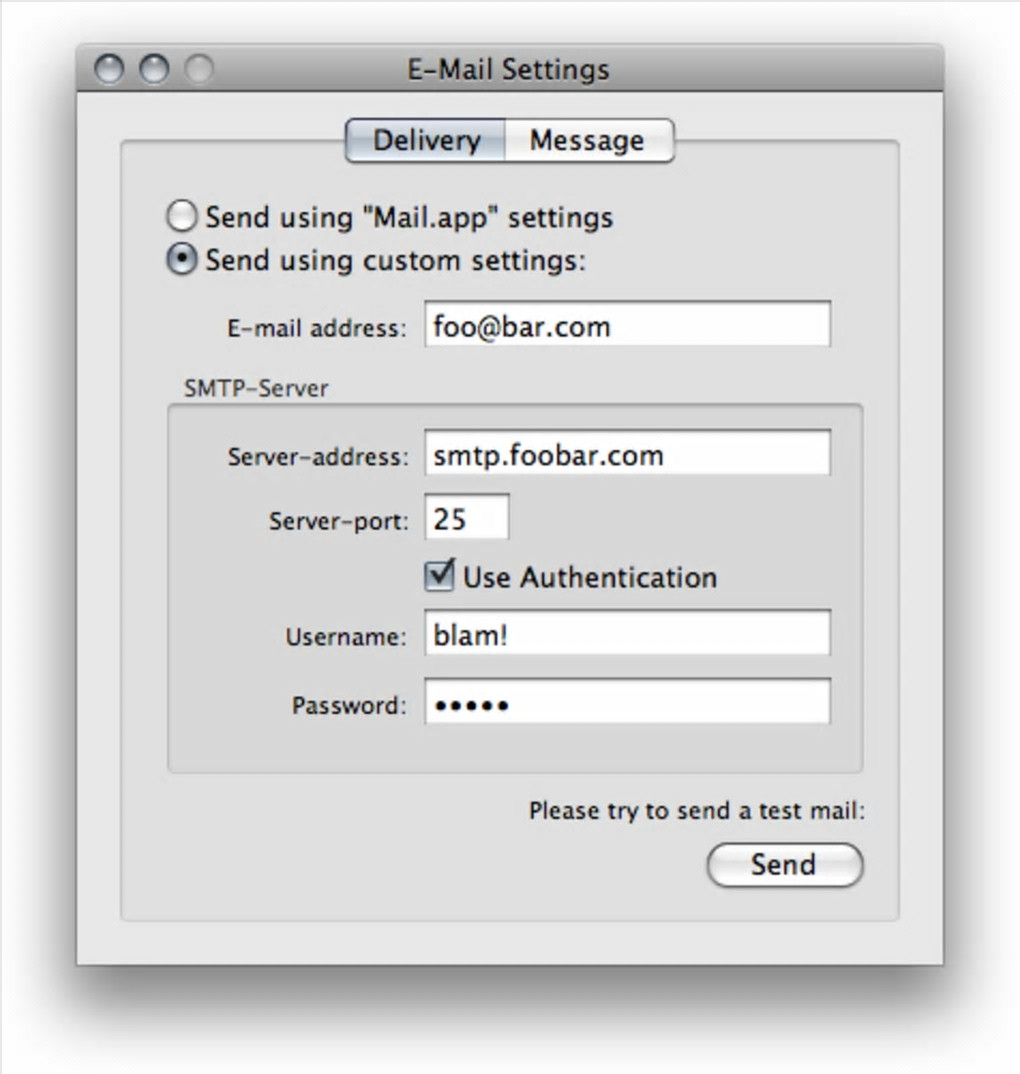This screenshot has height=1074, width=1020.
Task: Switch to the Message tab
Action: pyautogui.click(x=589, y=140)
